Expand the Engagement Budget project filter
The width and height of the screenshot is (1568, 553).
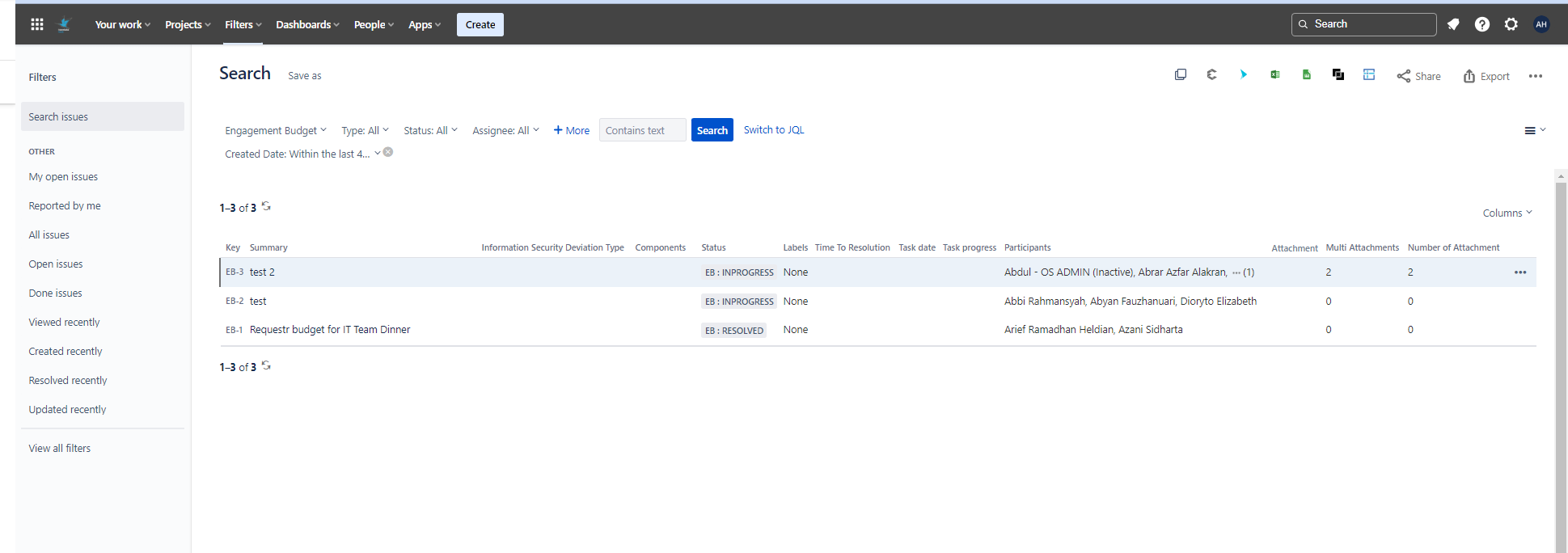[x=276, y=130]
